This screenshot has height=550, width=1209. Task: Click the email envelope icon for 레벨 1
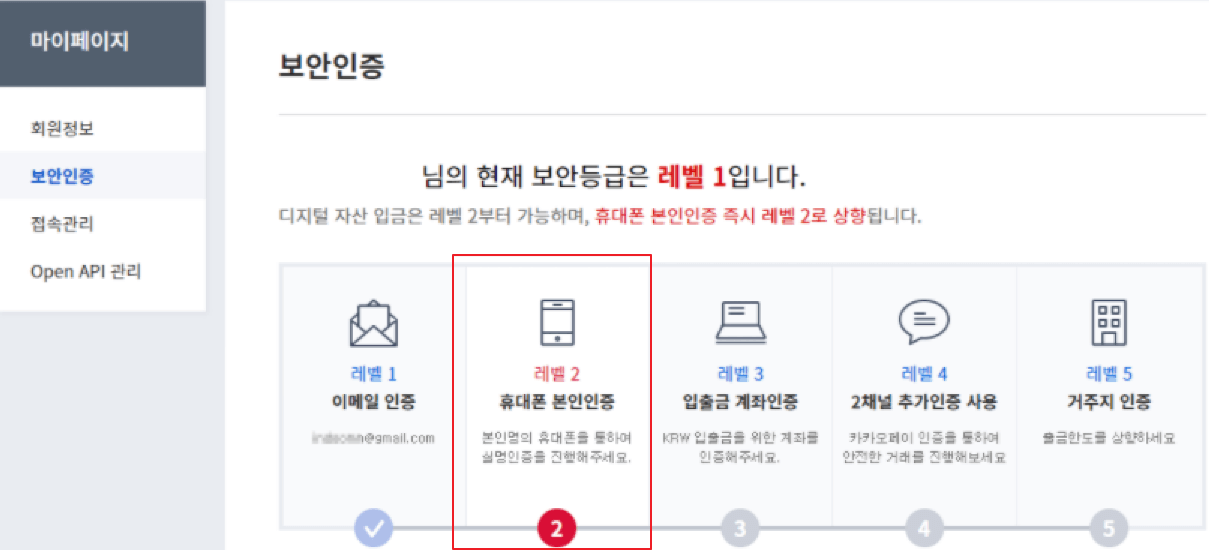pos(373,323)
